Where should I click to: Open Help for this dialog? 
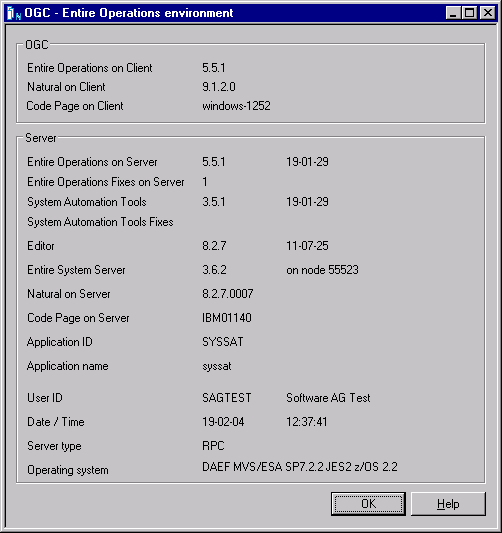[448, 503]
